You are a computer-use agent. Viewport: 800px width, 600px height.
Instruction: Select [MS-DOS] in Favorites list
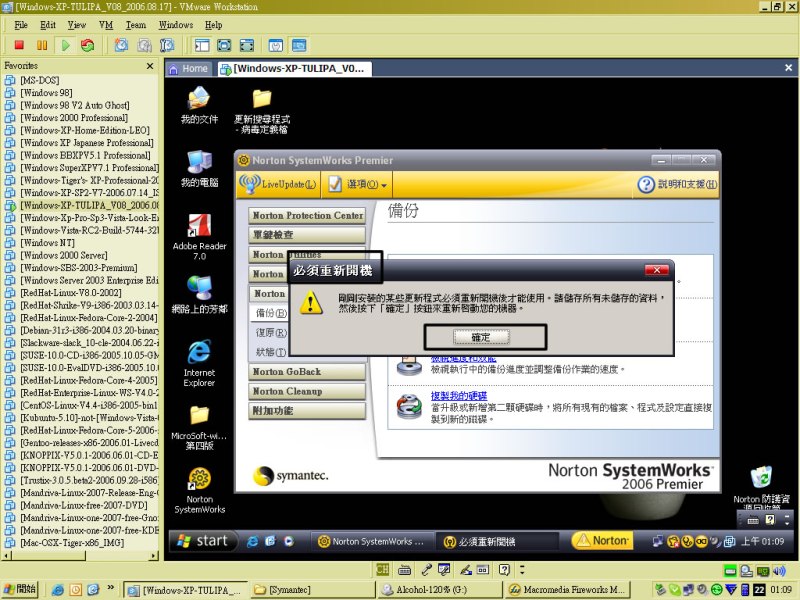40,80
